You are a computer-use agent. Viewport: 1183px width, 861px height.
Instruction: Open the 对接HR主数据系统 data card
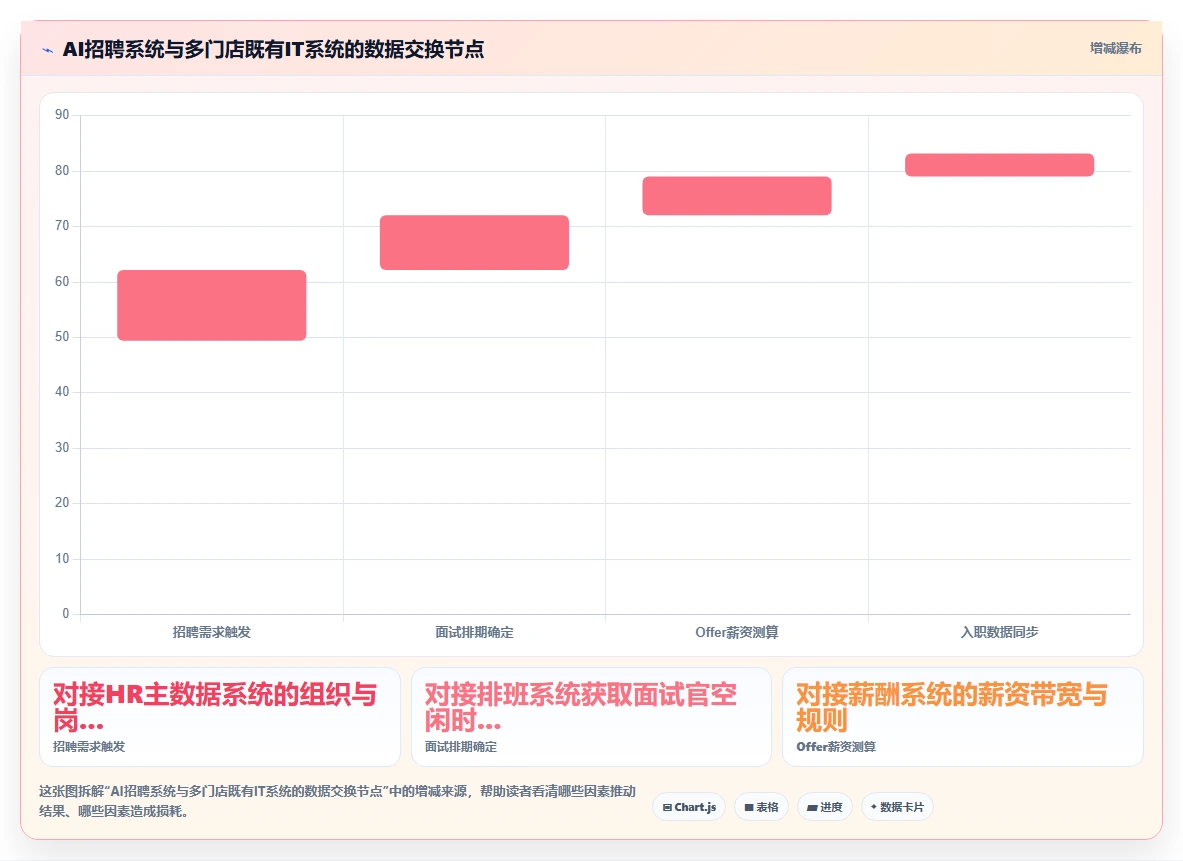coord(220,716)
